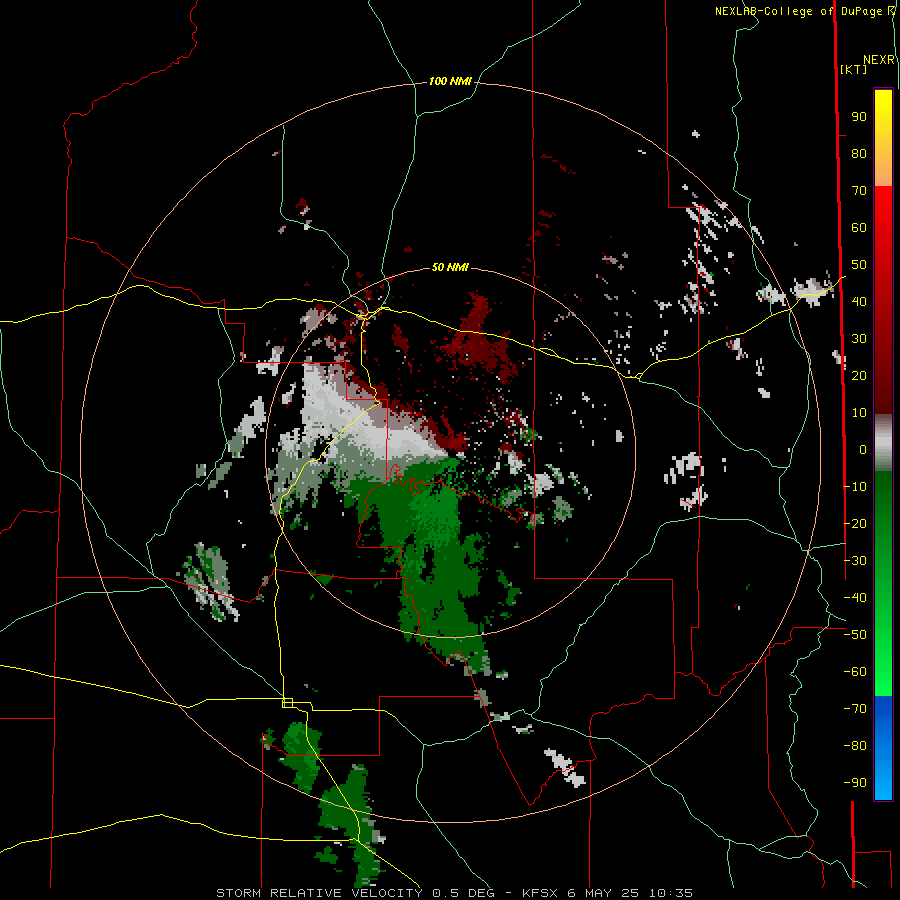Click the 80 value on the velocity scale
Image resolution: width=900 pixels, height=900 pixels.
[859, 154]
